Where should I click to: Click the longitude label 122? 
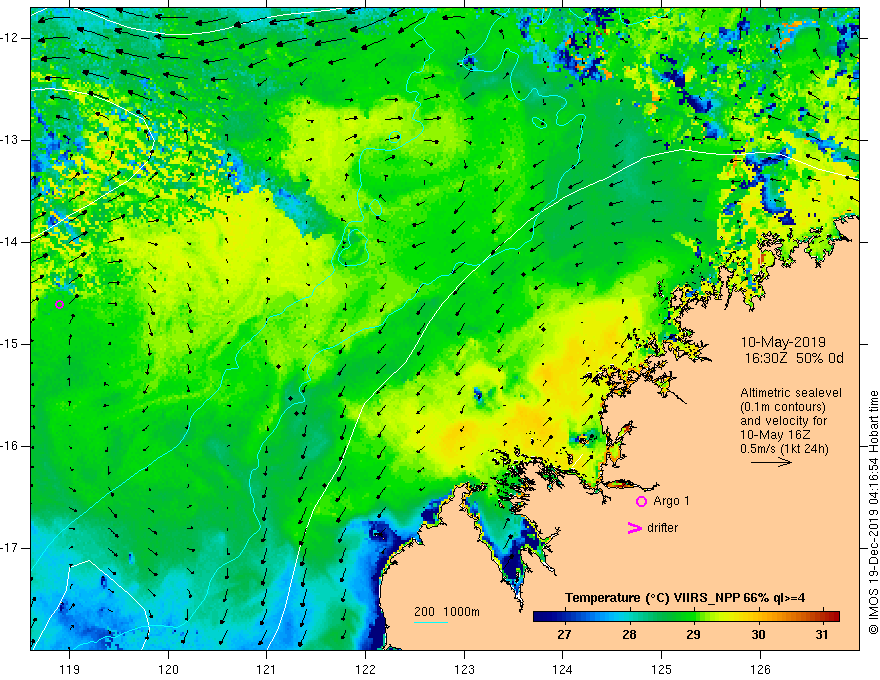click(x=365, y=669)
